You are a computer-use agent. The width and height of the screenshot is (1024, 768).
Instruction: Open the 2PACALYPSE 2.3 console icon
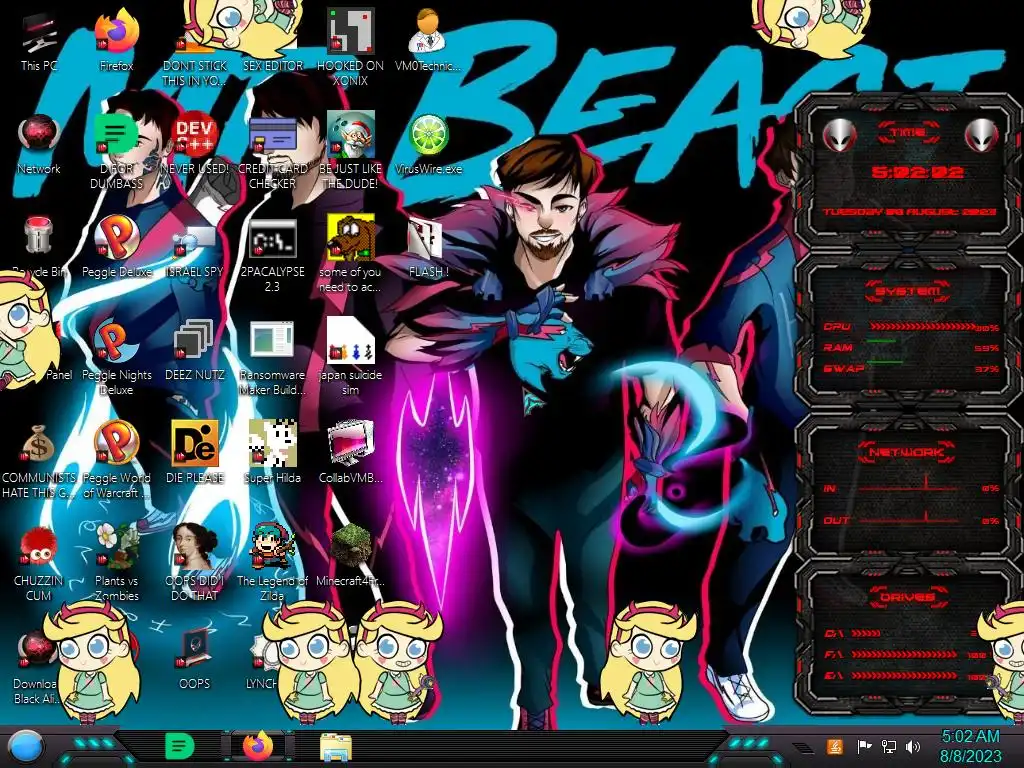pyautogui.click(x=272, y=239)
